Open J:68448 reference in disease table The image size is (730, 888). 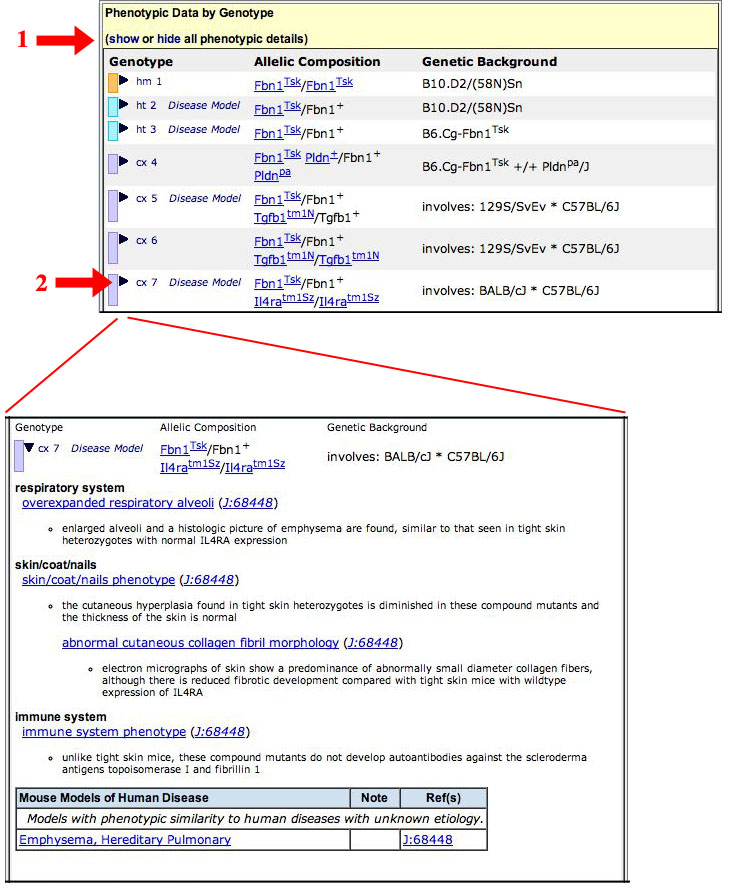tap(426, 840)
